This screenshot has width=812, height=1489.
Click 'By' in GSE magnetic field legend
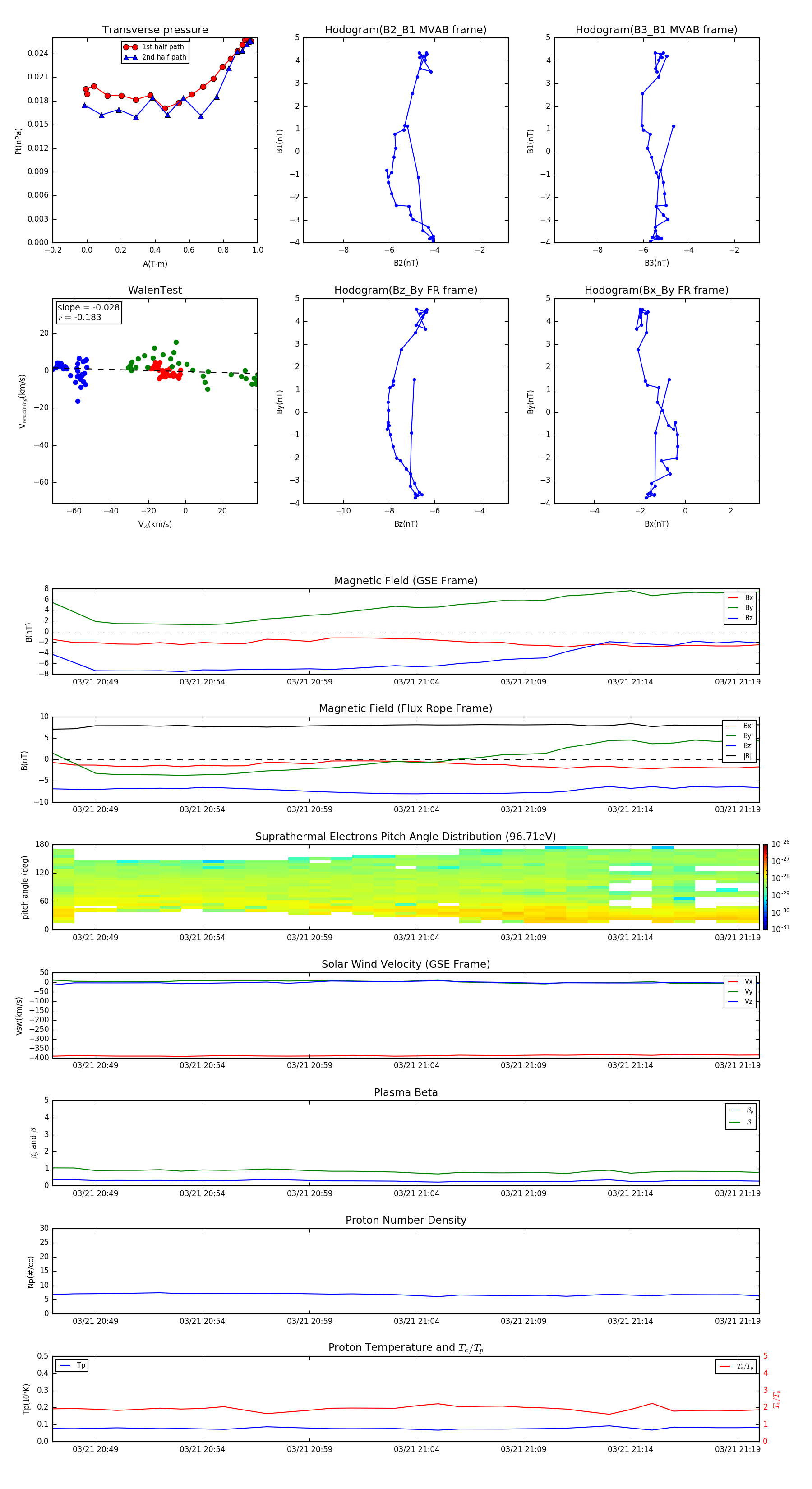click(x=748, y=608)
